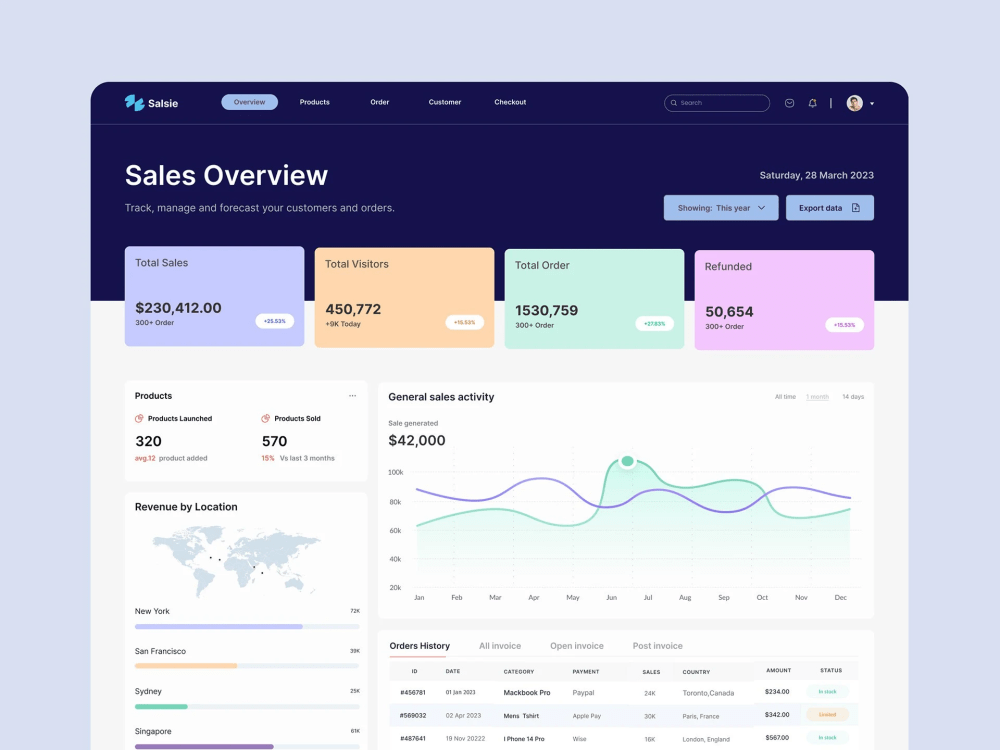This screenshot has width=1000, height=750.
Task: Click the $342.00 amount cell
Action: 777,715
